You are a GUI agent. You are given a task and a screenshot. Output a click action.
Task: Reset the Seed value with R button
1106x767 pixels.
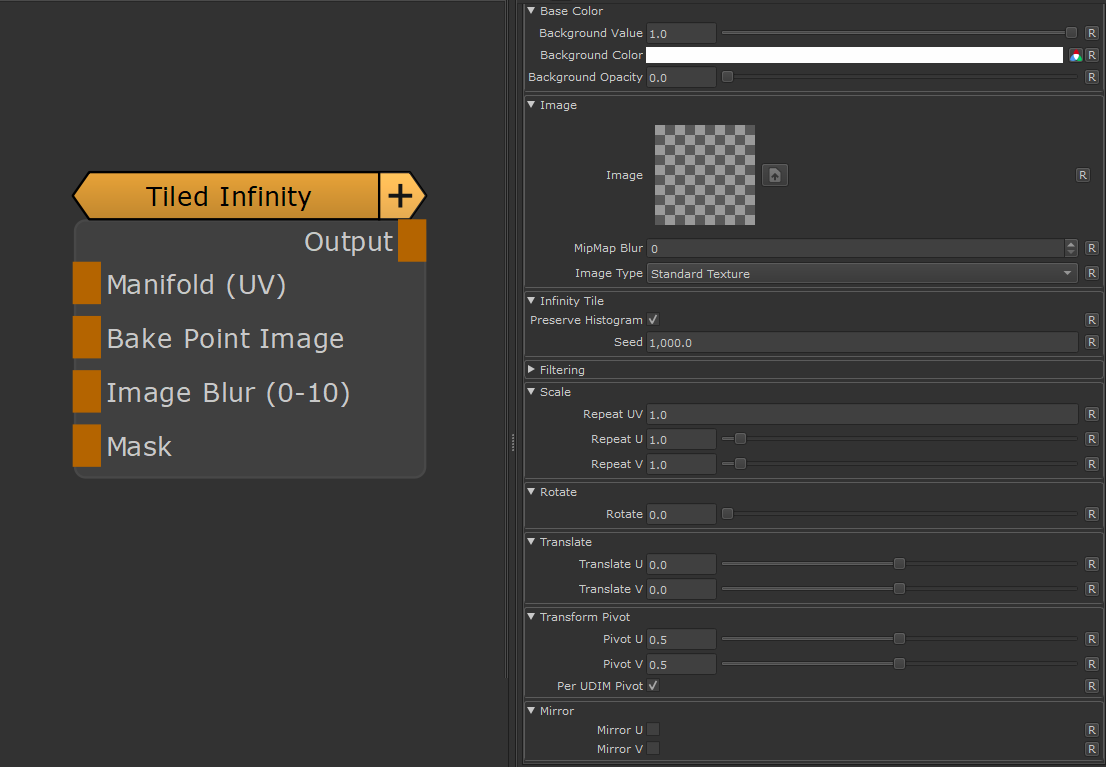coord(1091,342)
